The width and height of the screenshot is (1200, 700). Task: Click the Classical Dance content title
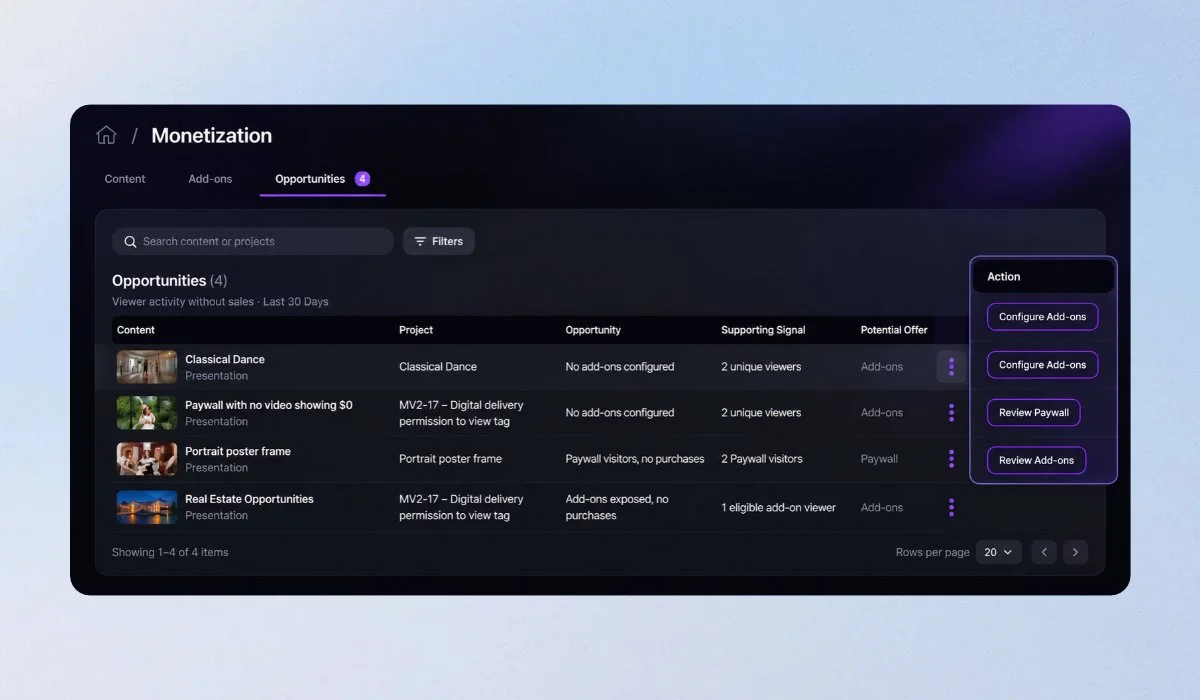(x=225, y=359)
